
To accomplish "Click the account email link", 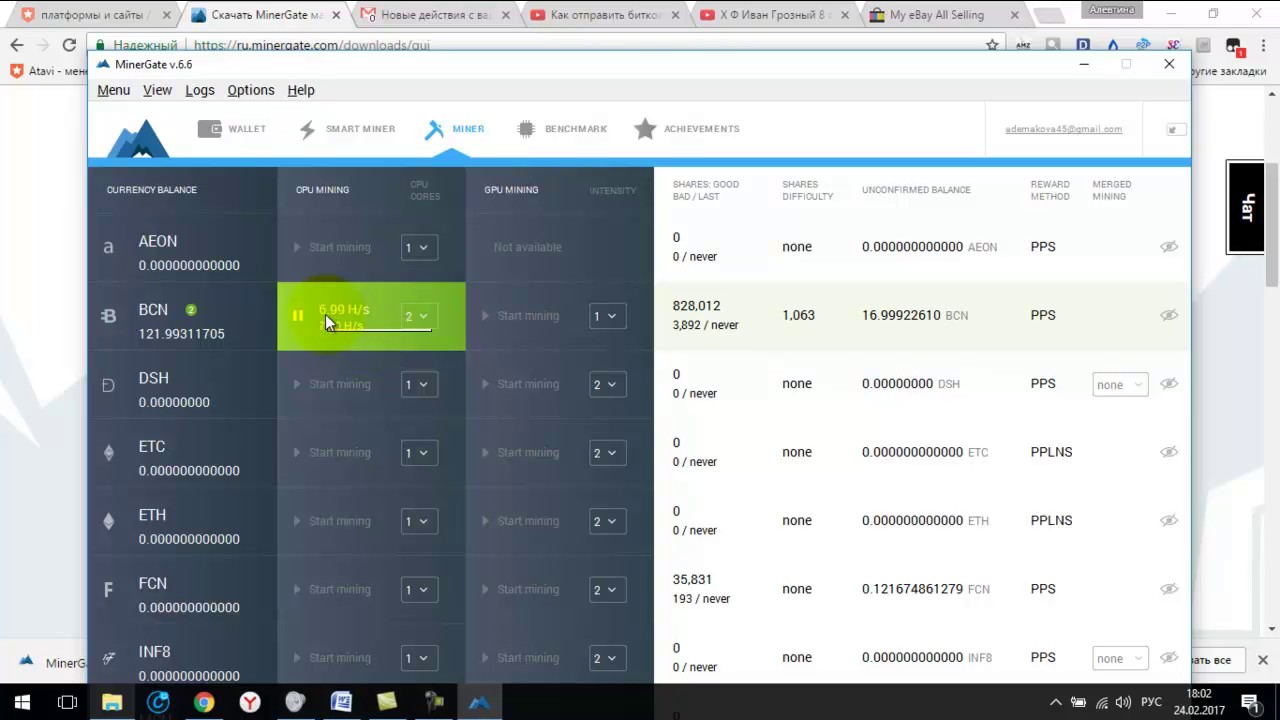I will pos(1063,129).
